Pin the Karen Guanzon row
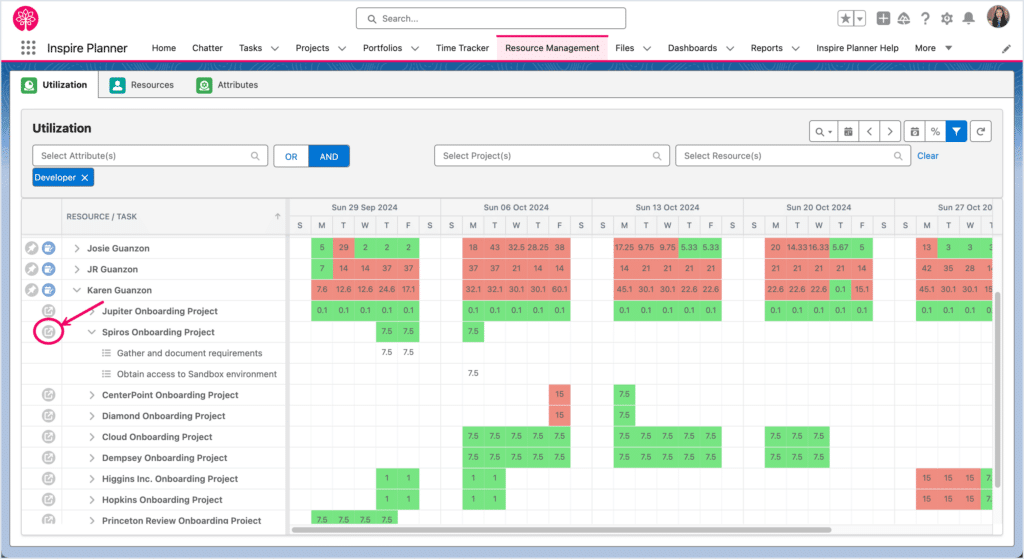 31,290
